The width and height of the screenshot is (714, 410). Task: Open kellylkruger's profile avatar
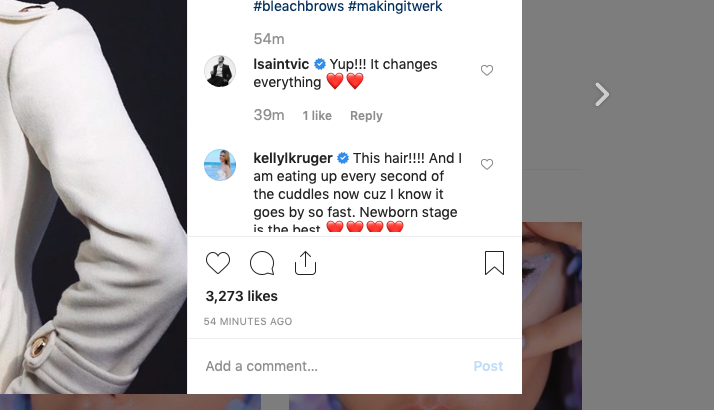220,164
